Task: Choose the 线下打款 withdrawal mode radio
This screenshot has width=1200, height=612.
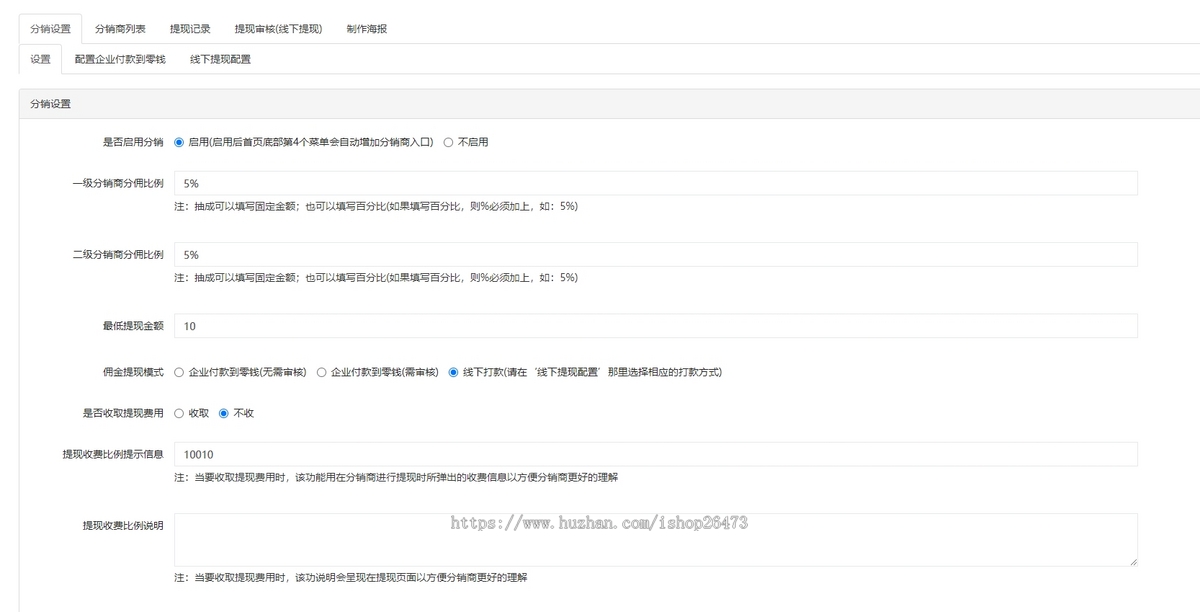Action: pyautogui.click(x=454, y=372)
